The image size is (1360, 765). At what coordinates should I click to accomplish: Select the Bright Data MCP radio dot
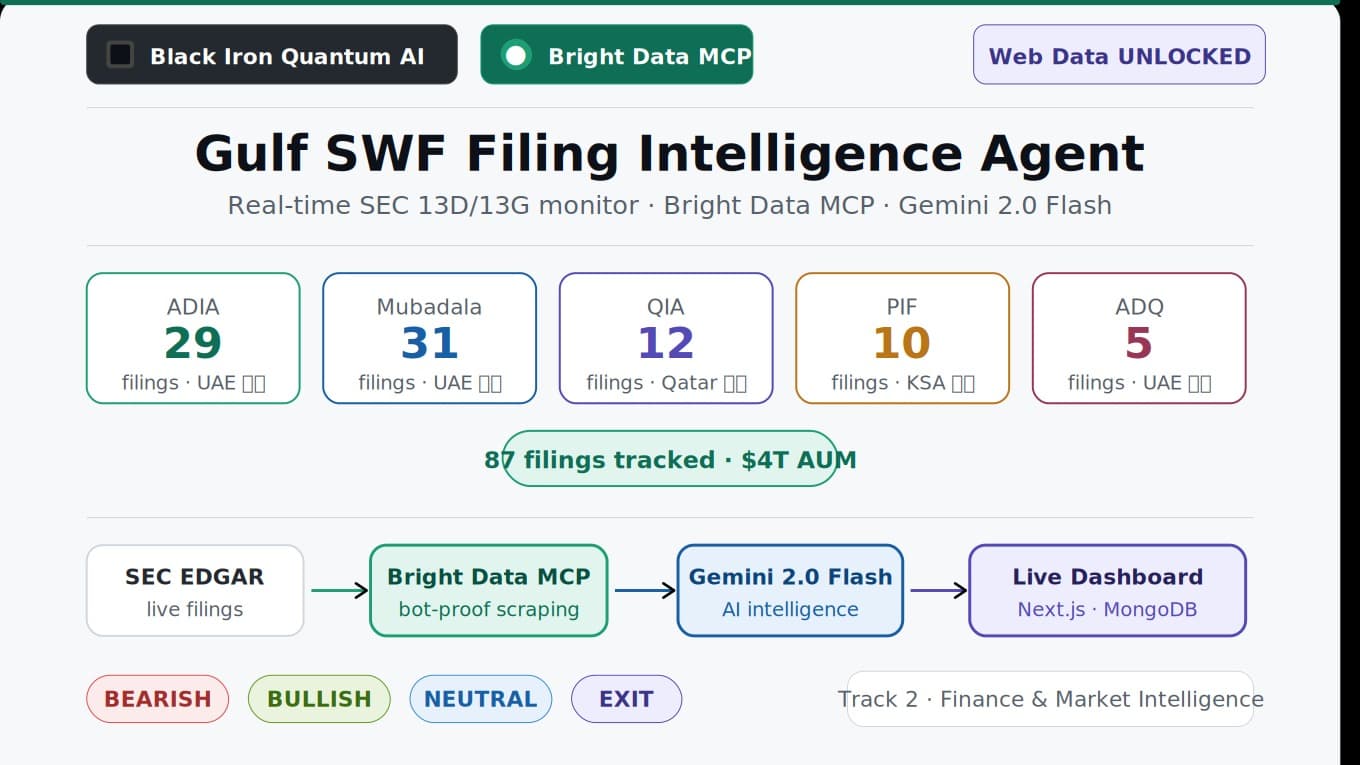pos(516,55)
